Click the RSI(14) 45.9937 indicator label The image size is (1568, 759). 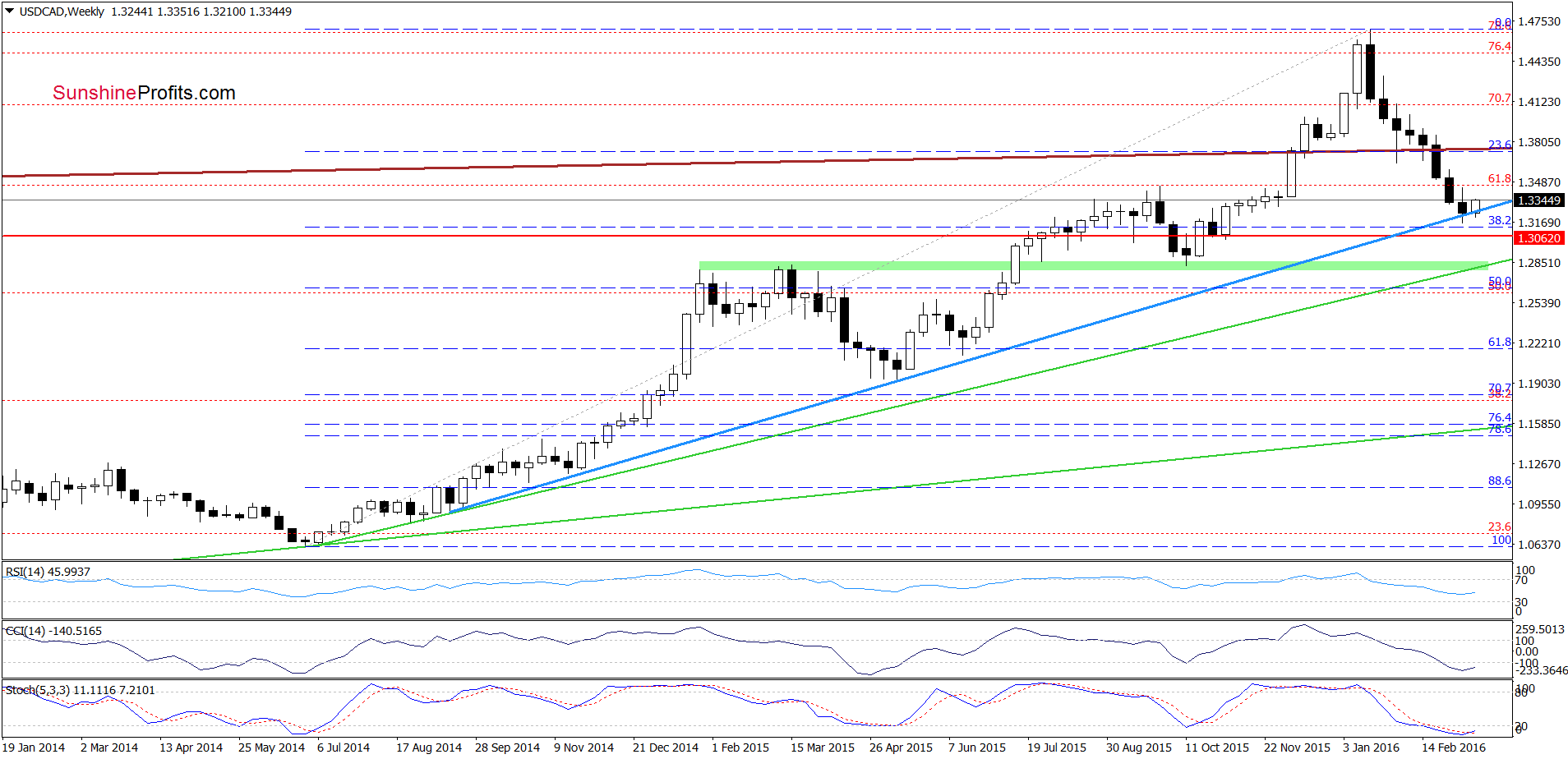click(48, 572)
